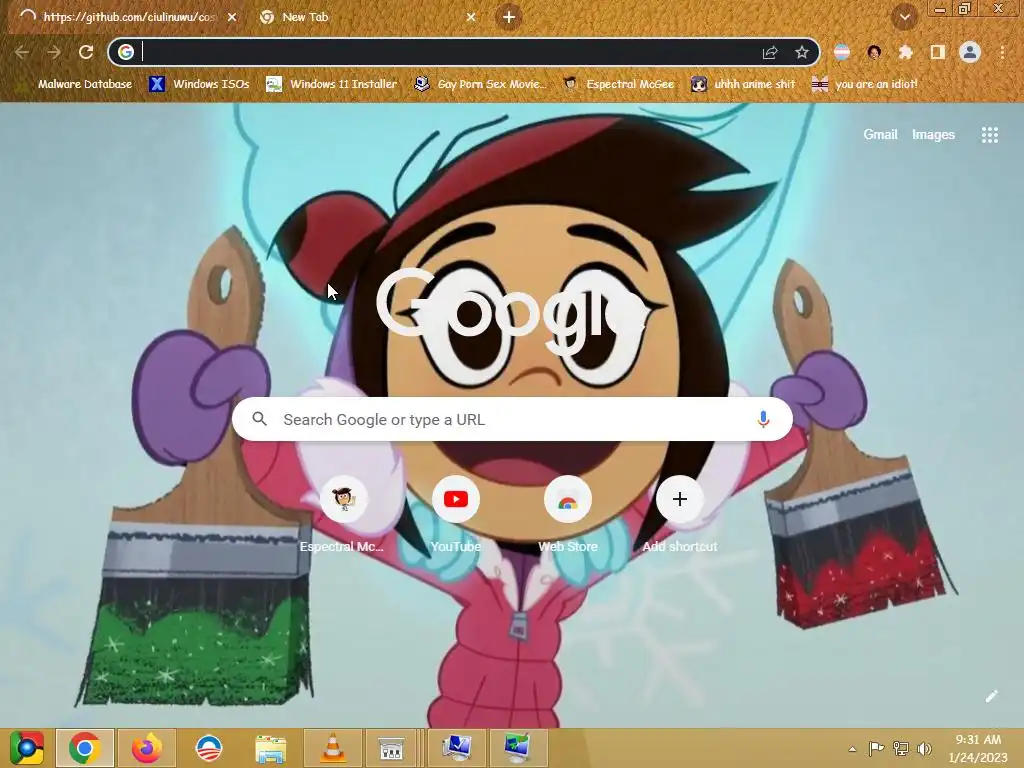
Task: Click the share this page icon
Action: click(770, 52)
